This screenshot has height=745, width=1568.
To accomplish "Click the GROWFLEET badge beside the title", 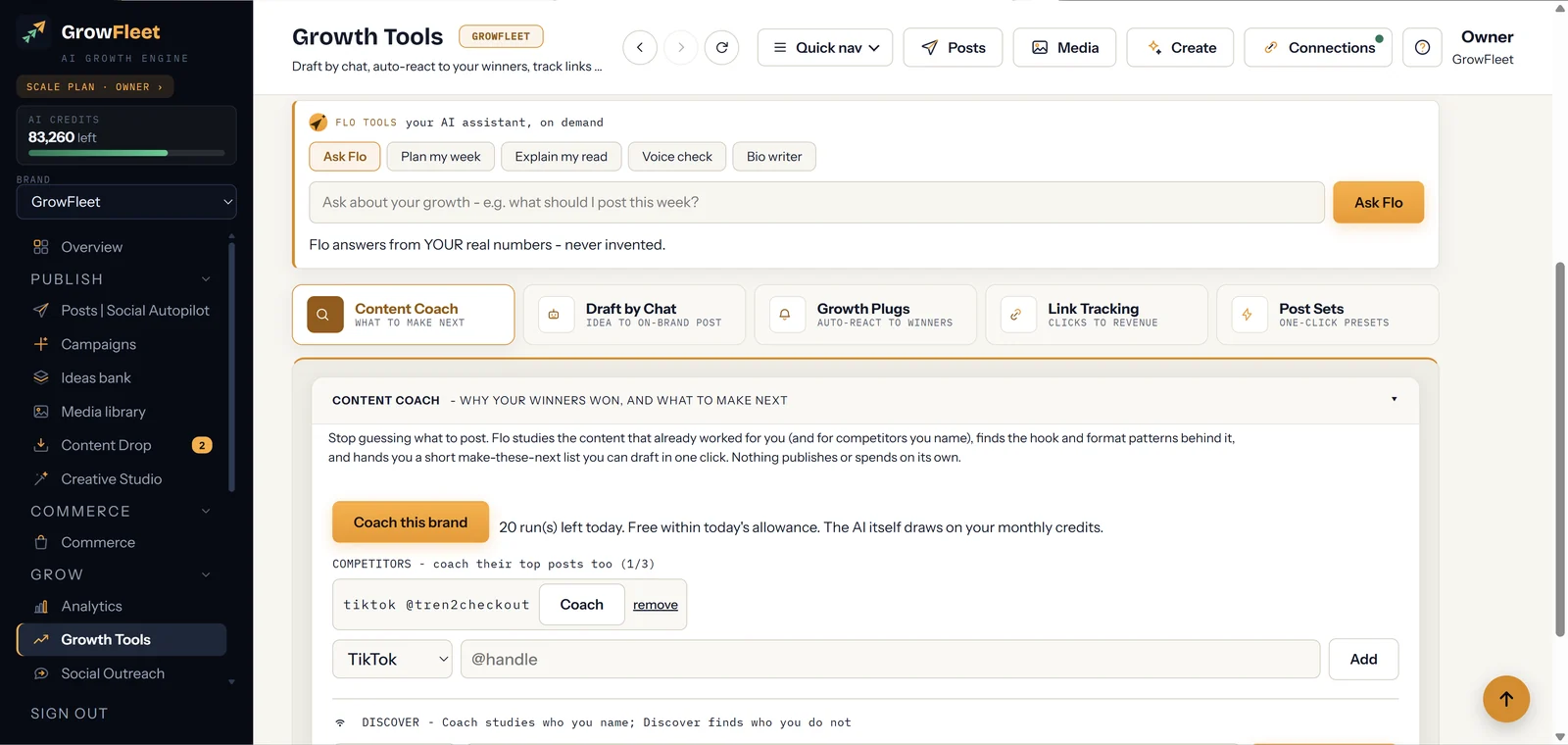I will tap(501, 36).
